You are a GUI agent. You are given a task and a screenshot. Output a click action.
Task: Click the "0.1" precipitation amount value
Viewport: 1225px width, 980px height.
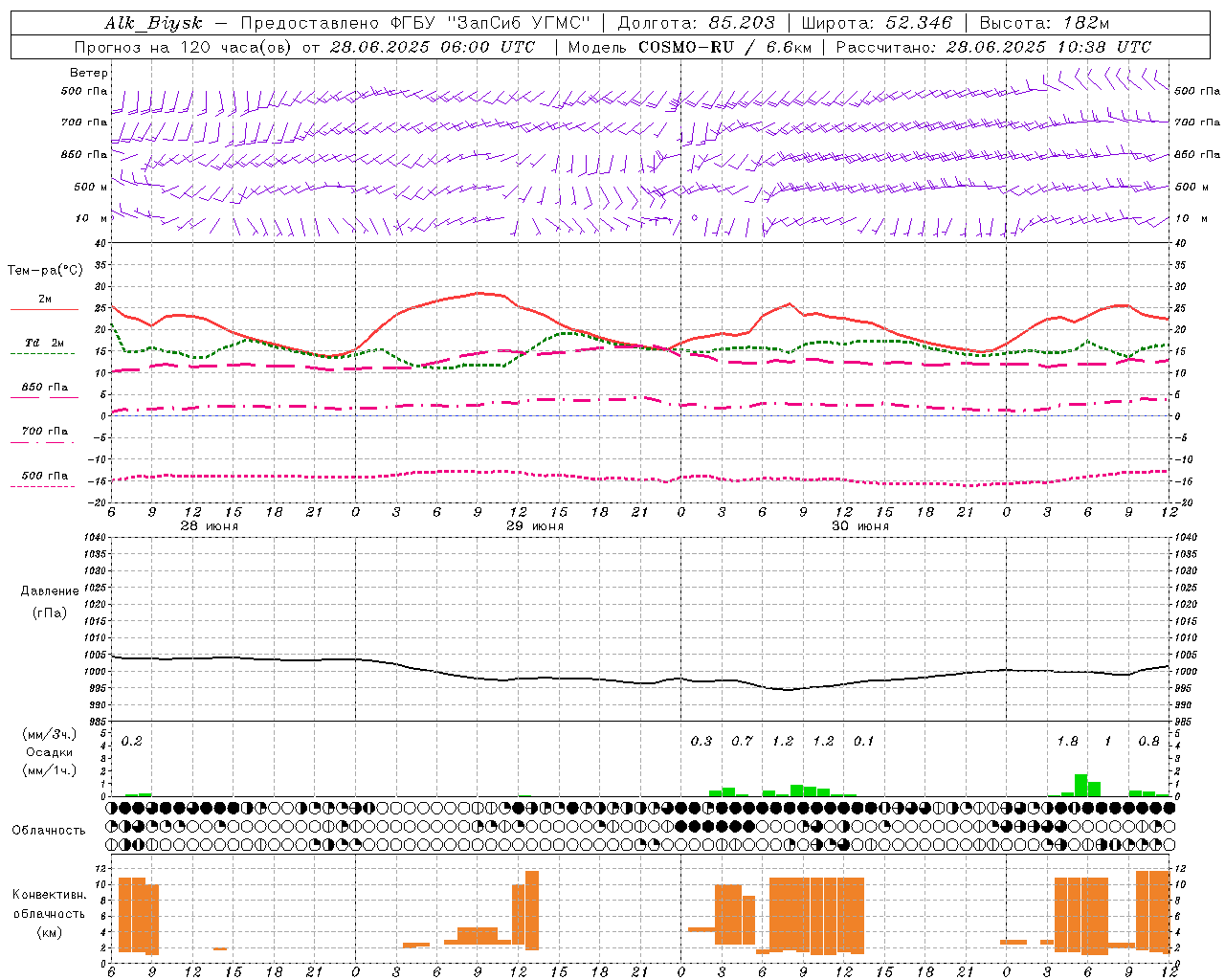click(x=864, y=741)
